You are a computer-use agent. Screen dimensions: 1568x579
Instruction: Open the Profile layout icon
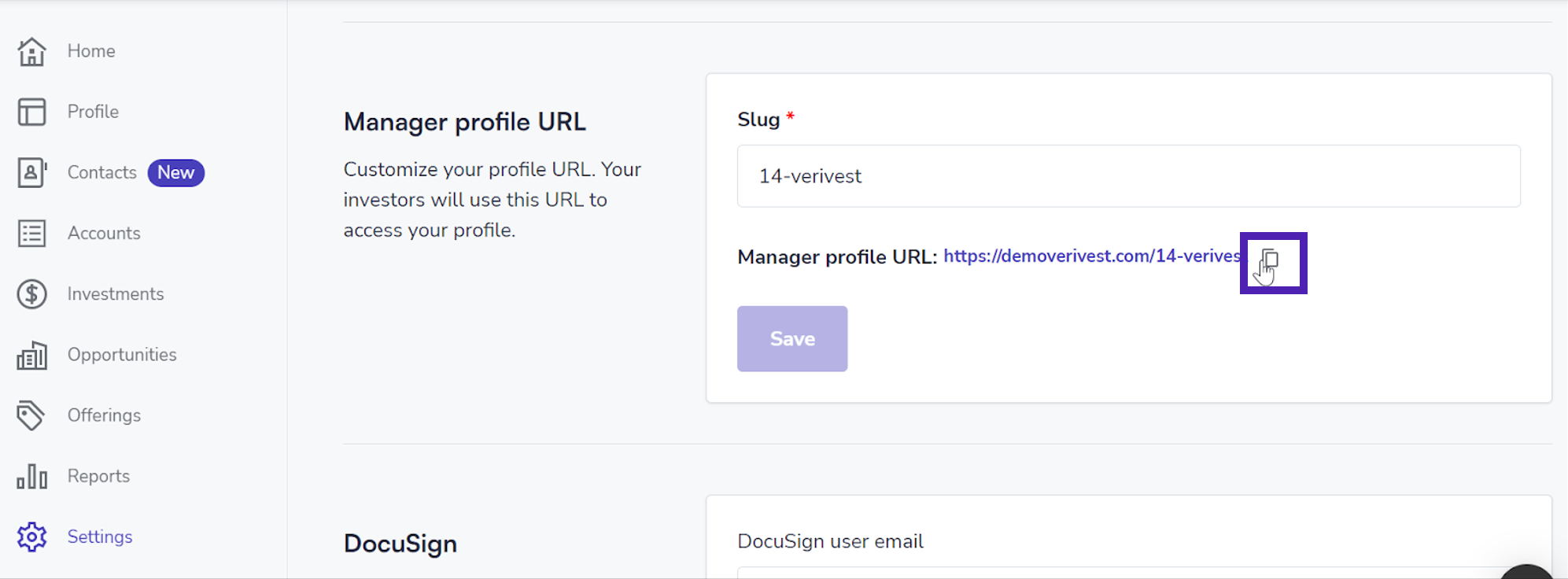31,112
